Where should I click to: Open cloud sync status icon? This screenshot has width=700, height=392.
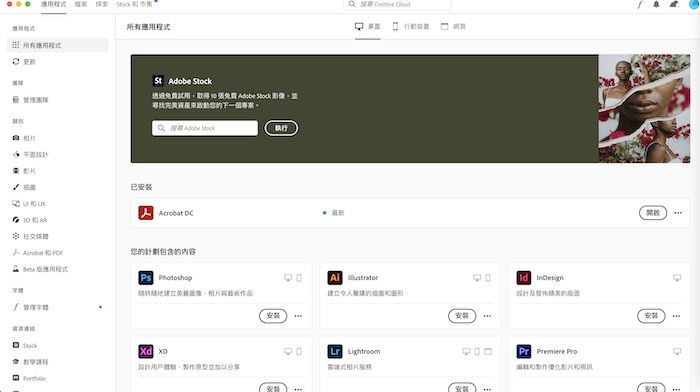point(674,4)
